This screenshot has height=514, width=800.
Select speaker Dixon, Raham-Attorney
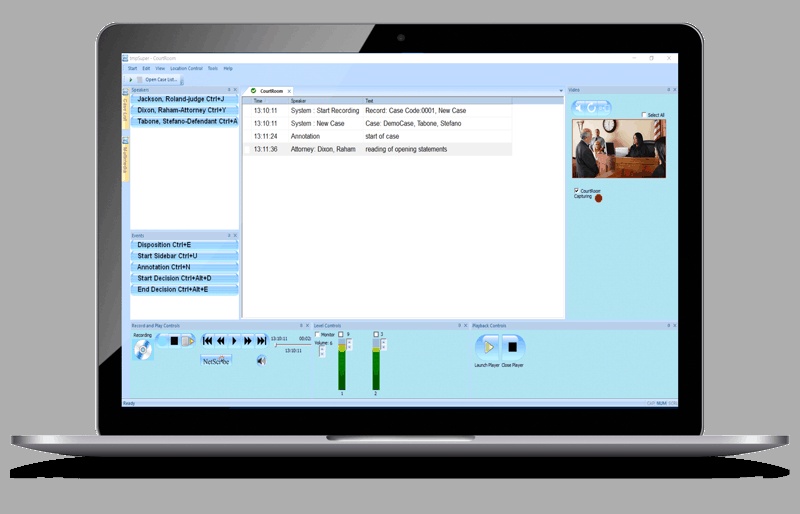(x=184, y=110)
